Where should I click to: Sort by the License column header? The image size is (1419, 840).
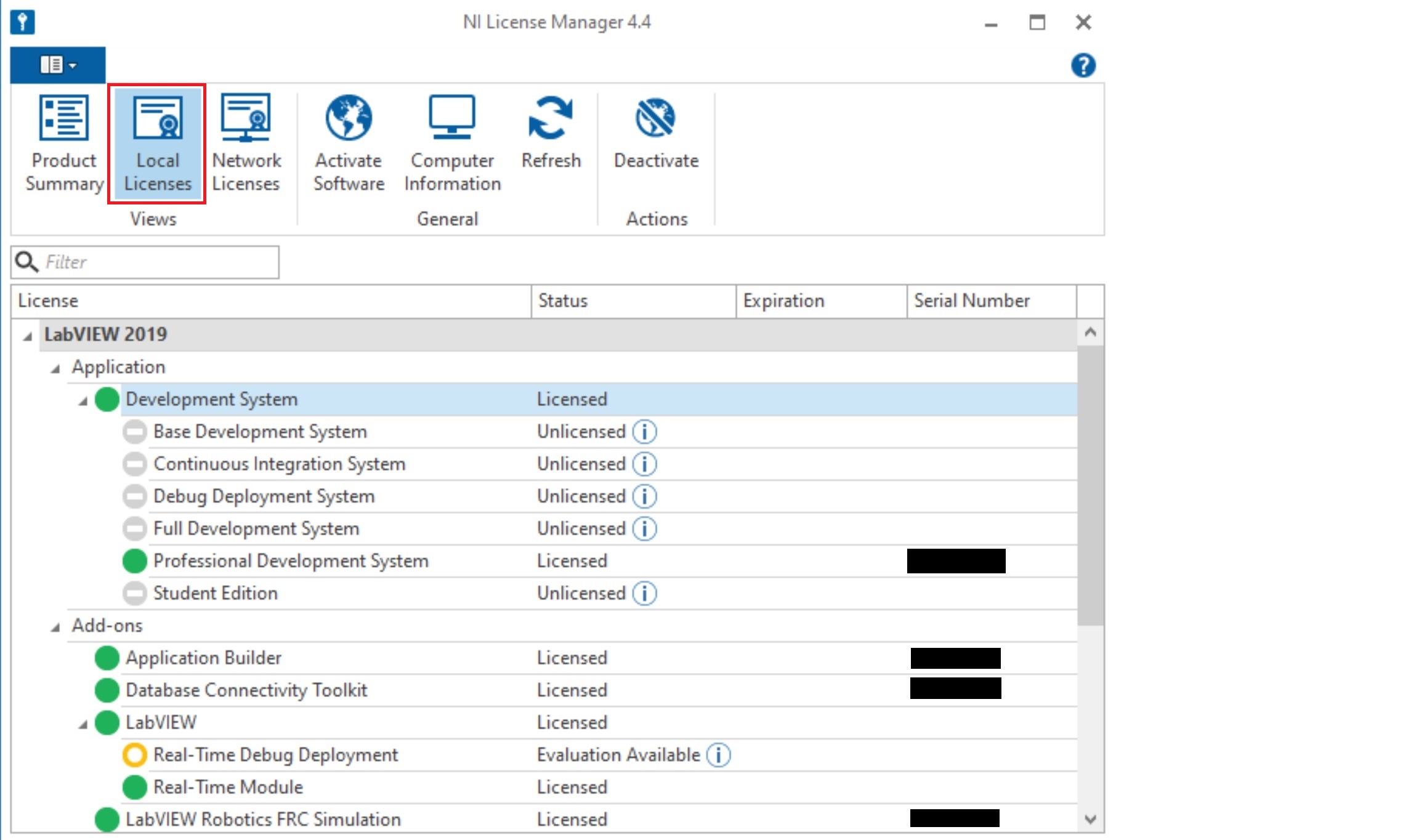point(271,301)
